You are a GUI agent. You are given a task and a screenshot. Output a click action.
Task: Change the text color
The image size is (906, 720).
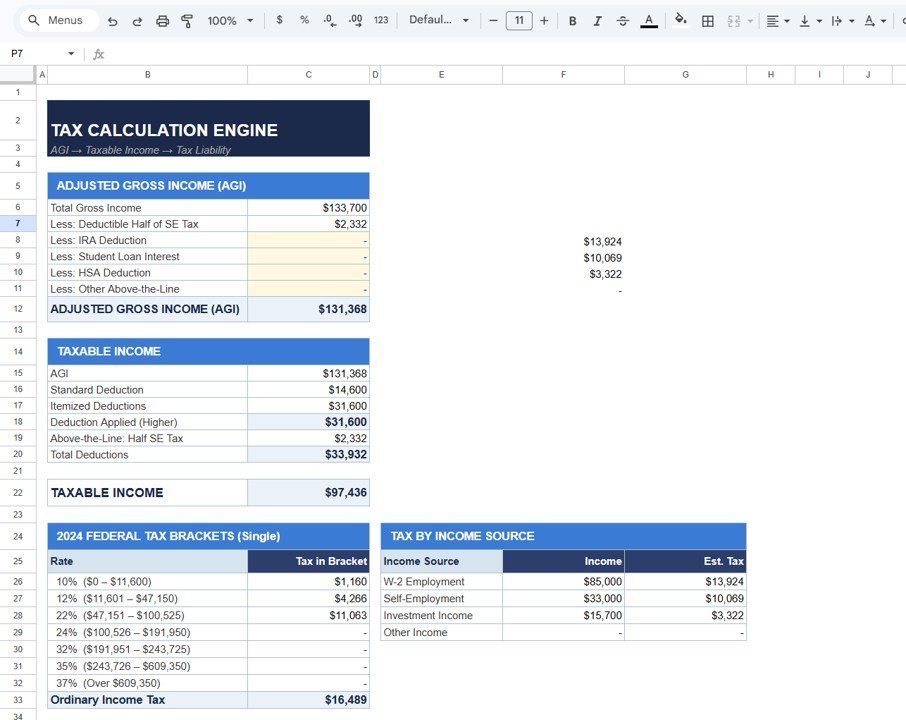coord(648,19)
